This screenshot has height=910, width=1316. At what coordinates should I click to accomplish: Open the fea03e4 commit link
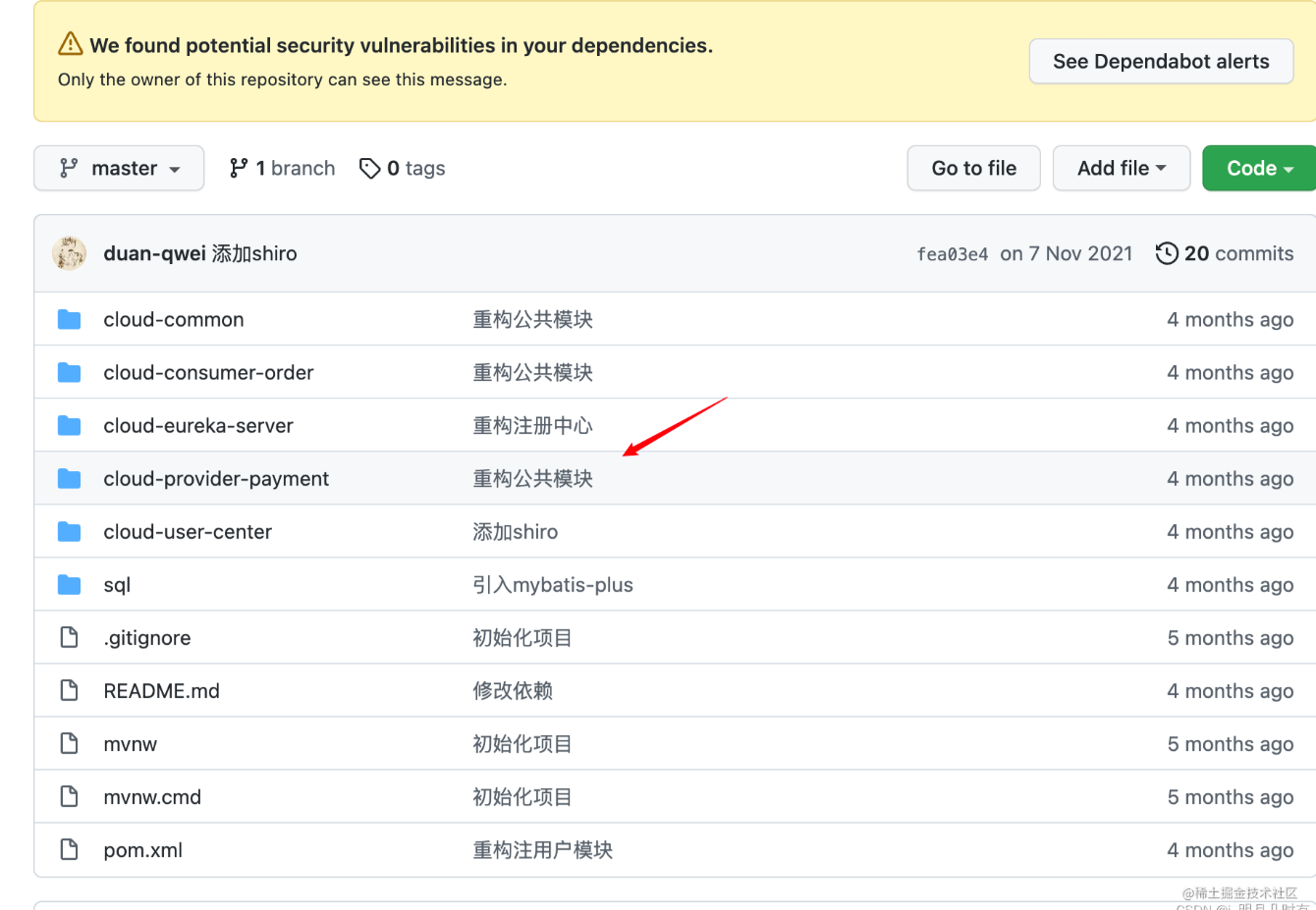click(x=952, y=252)
